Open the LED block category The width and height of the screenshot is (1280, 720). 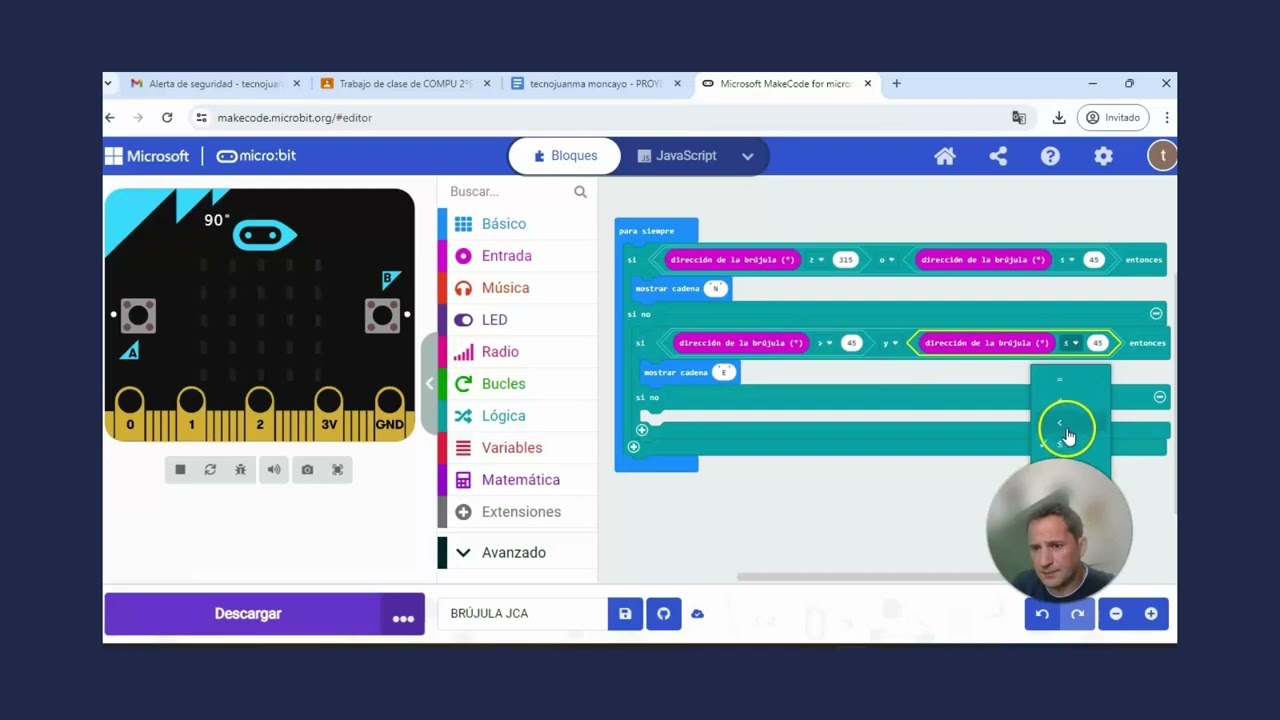point(517,320)
